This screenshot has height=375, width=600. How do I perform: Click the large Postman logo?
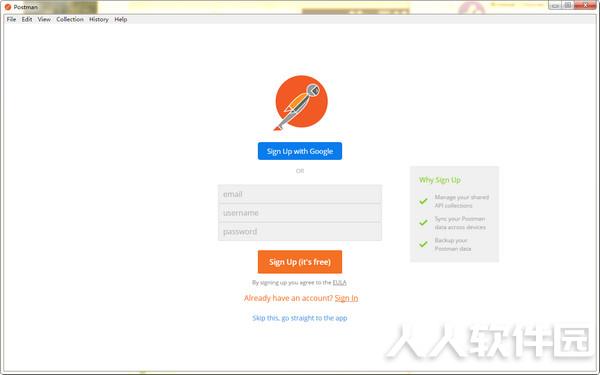pyautogui.click(x=300, y=103)
